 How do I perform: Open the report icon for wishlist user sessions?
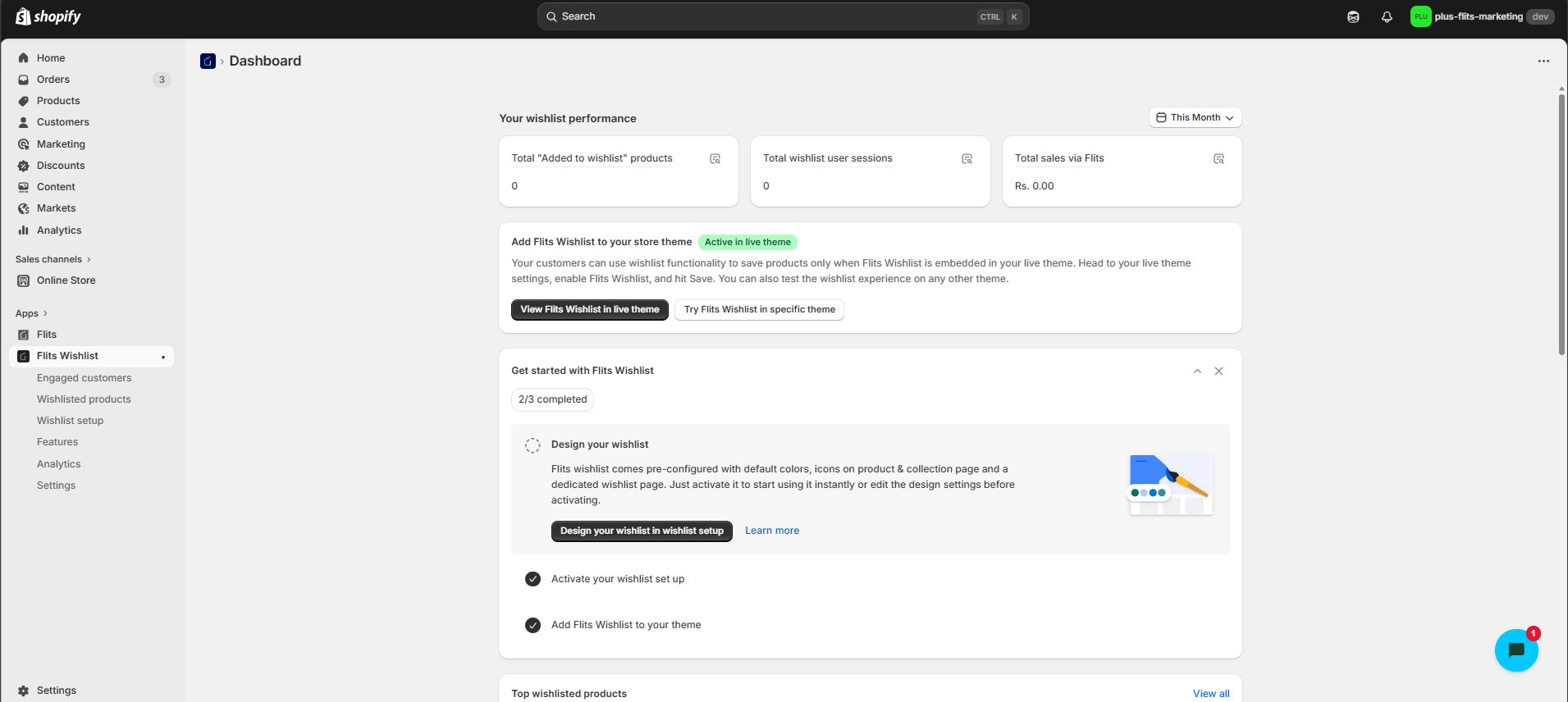(967, 159)
